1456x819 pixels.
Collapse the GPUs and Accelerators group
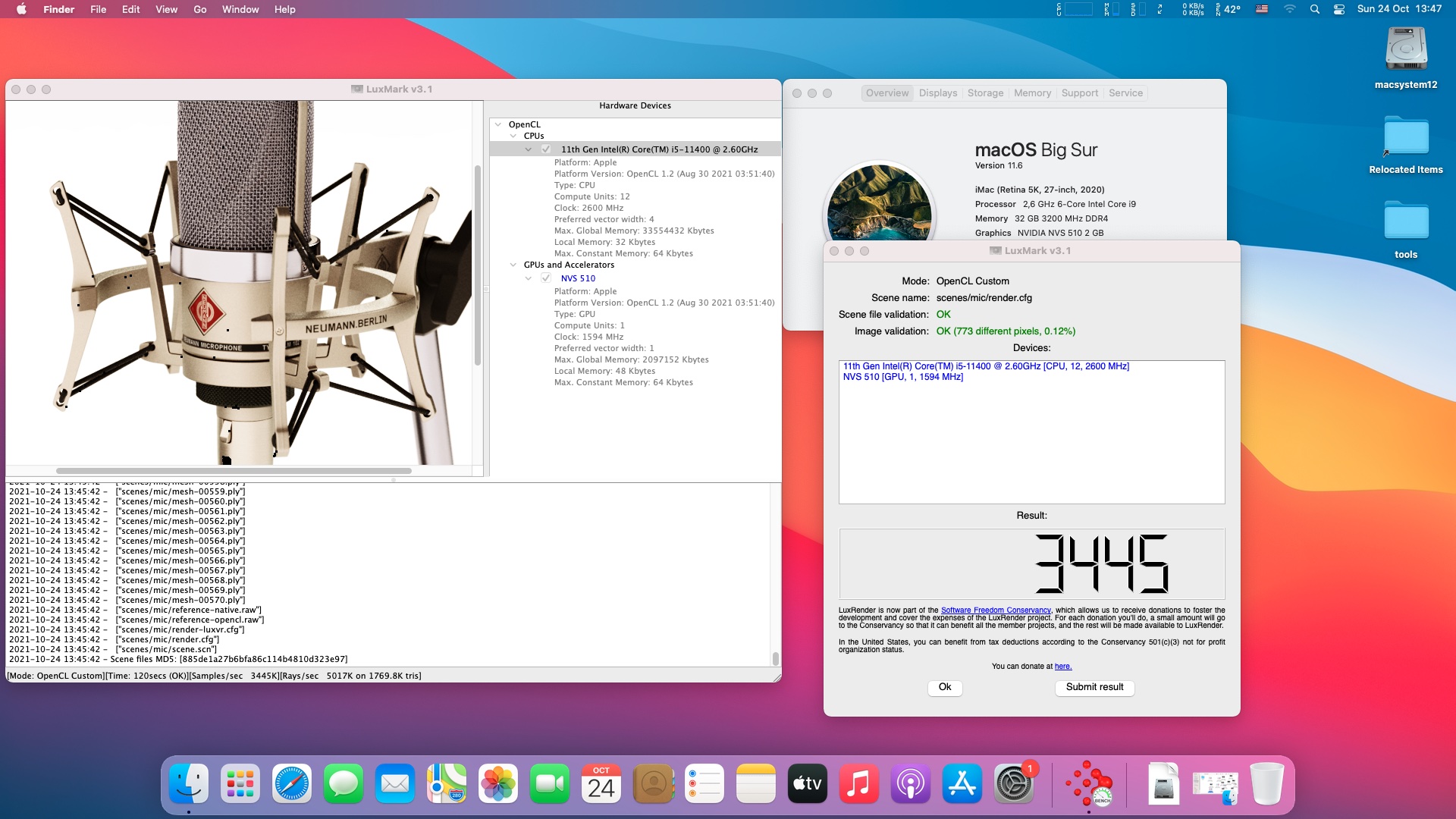(x=513, y=265)
